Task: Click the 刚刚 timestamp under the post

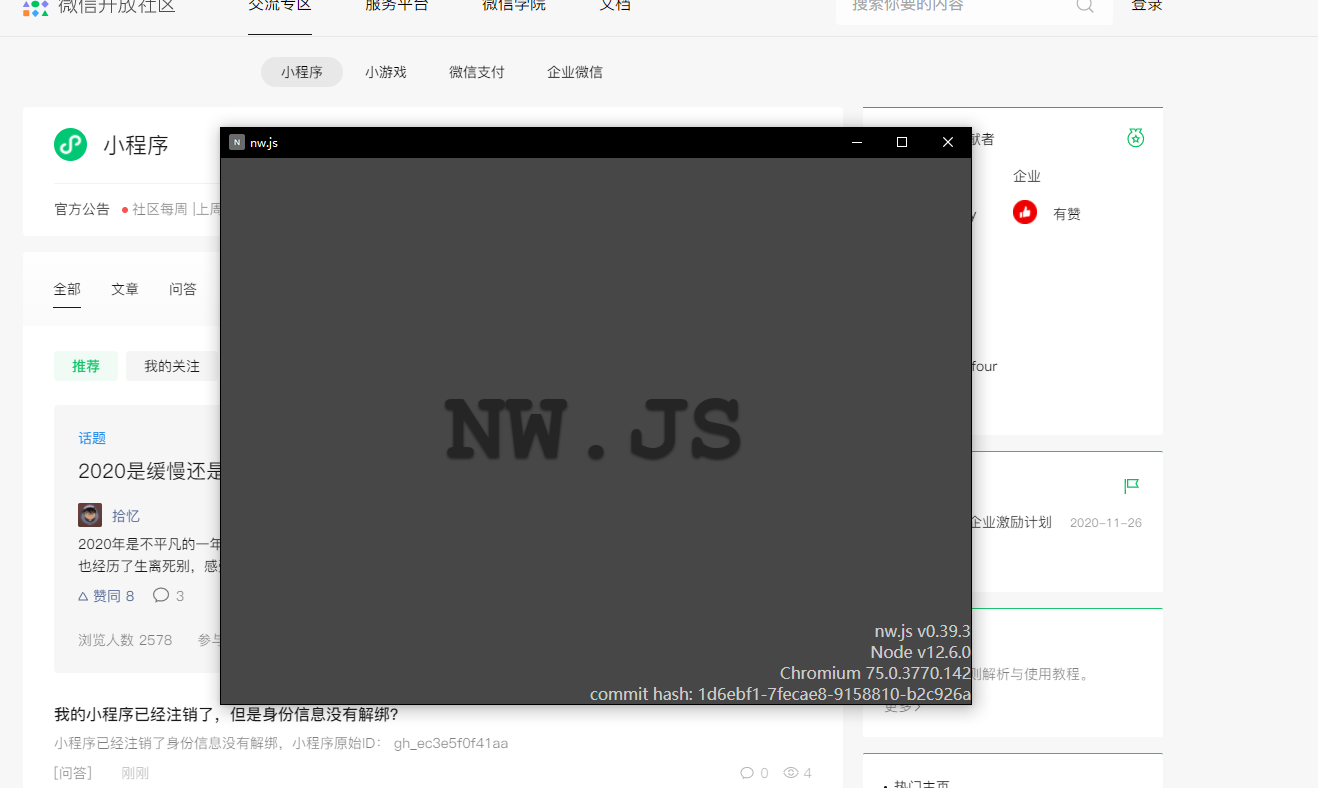Action: tap(135, 773)
